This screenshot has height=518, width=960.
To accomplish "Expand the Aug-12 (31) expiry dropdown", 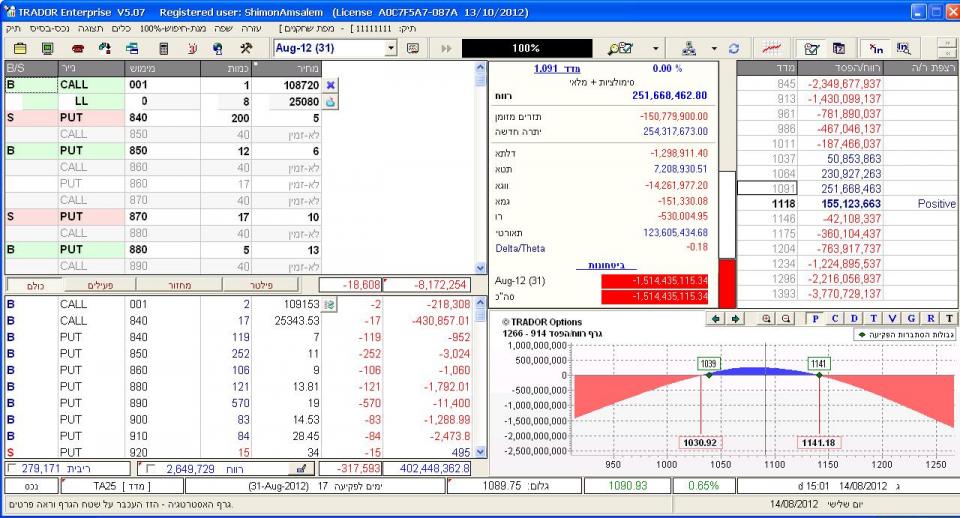I will click(x=390, y=48).
